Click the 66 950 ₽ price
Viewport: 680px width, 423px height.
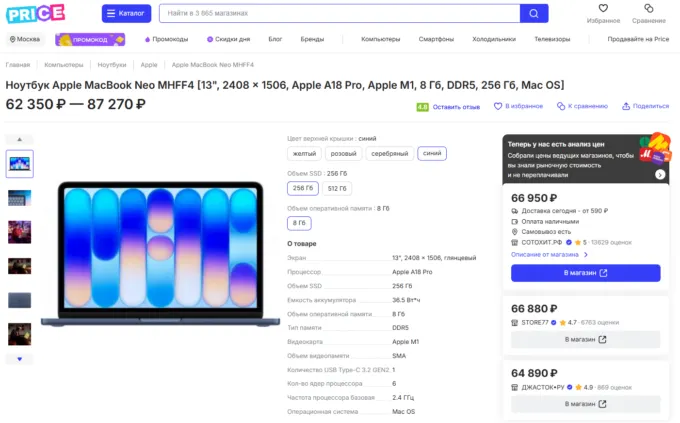[x=534, y=198]
